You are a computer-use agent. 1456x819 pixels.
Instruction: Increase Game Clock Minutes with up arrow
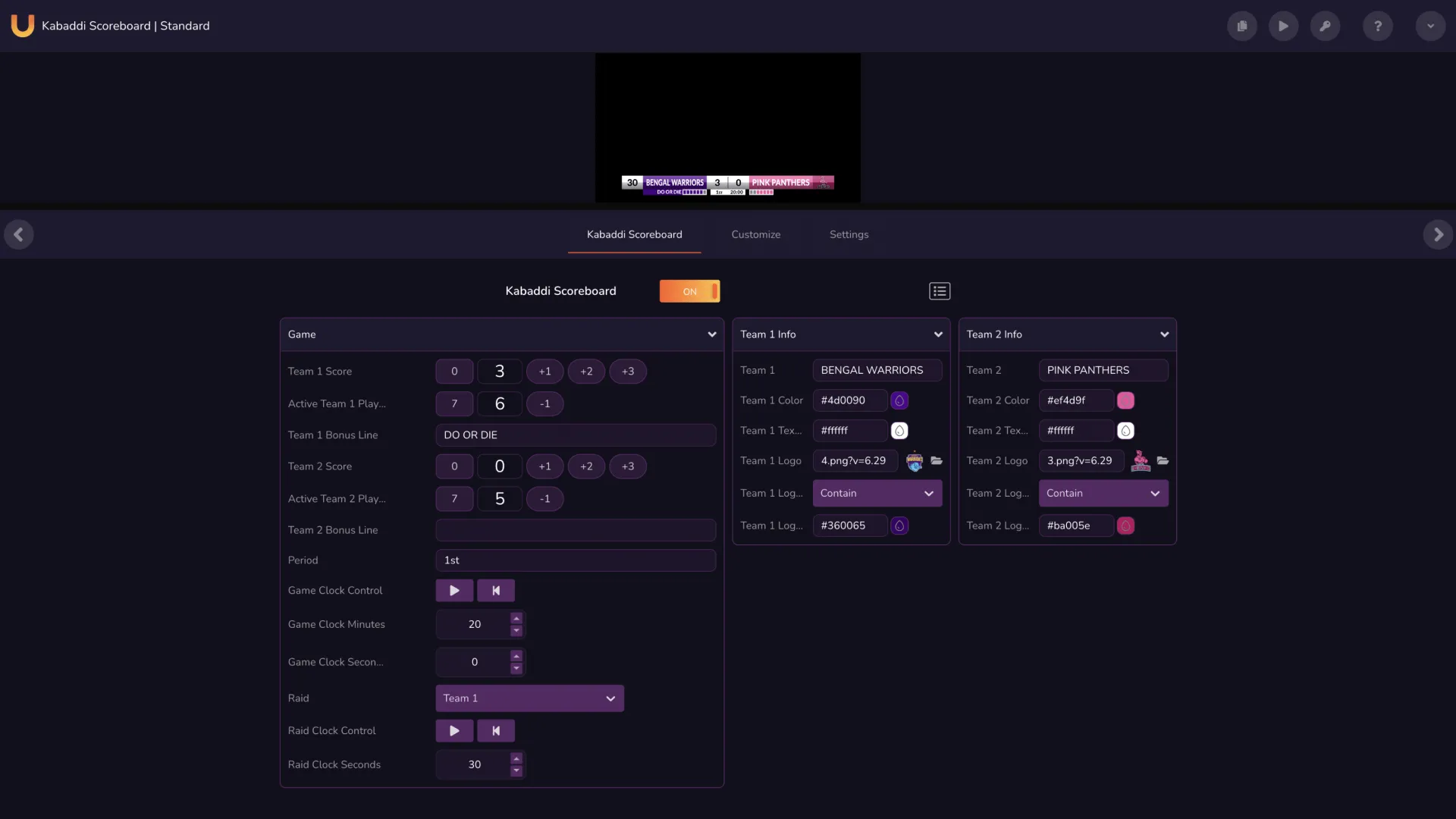click(516, 618)
